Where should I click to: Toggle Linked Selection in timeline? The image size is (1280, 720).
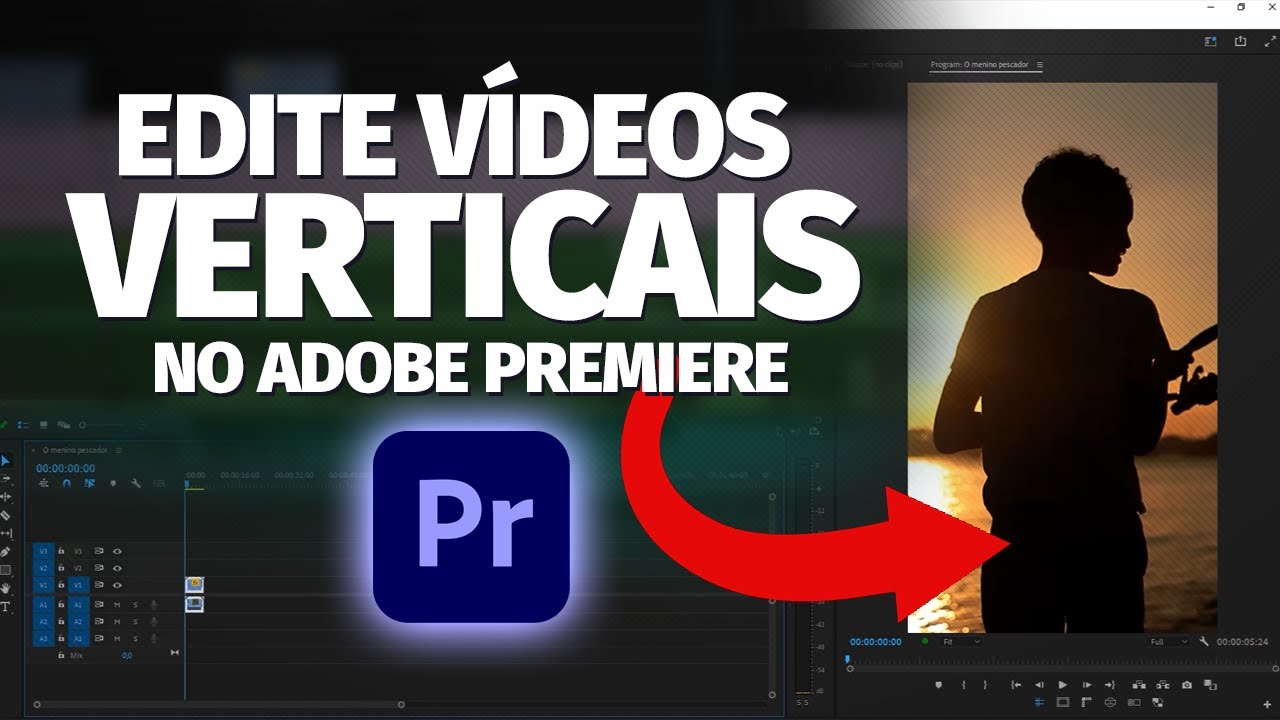(90, 483)
